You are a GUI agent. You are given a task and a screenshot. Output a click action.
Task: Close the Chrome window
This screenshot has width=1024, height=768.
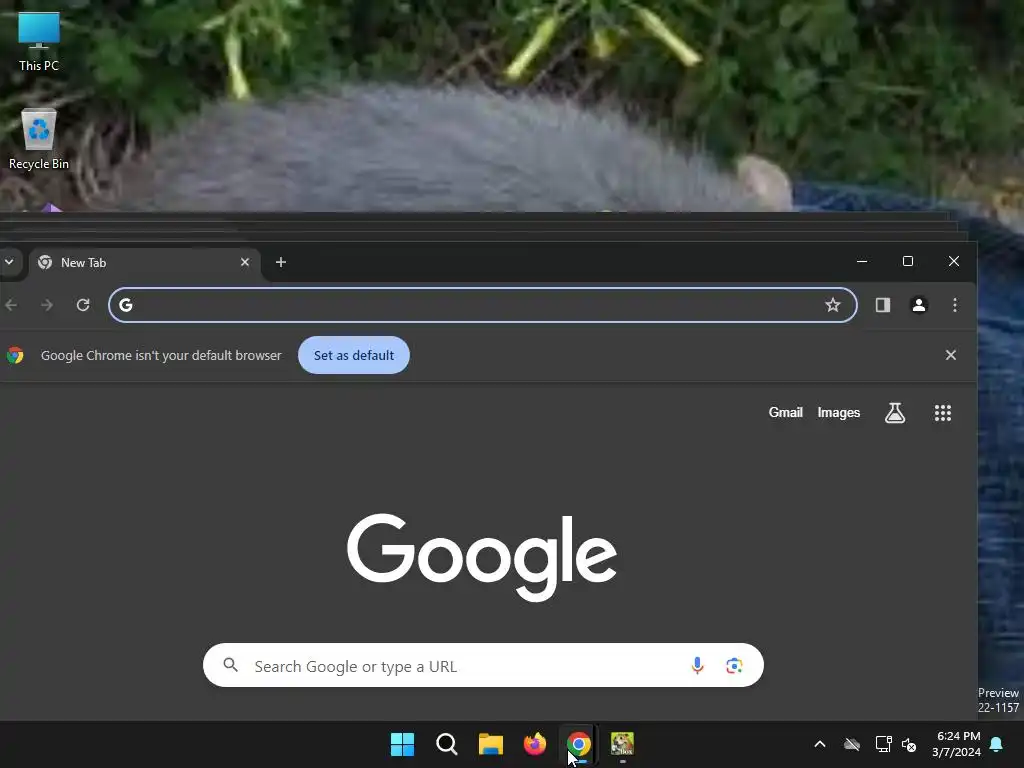953,261
